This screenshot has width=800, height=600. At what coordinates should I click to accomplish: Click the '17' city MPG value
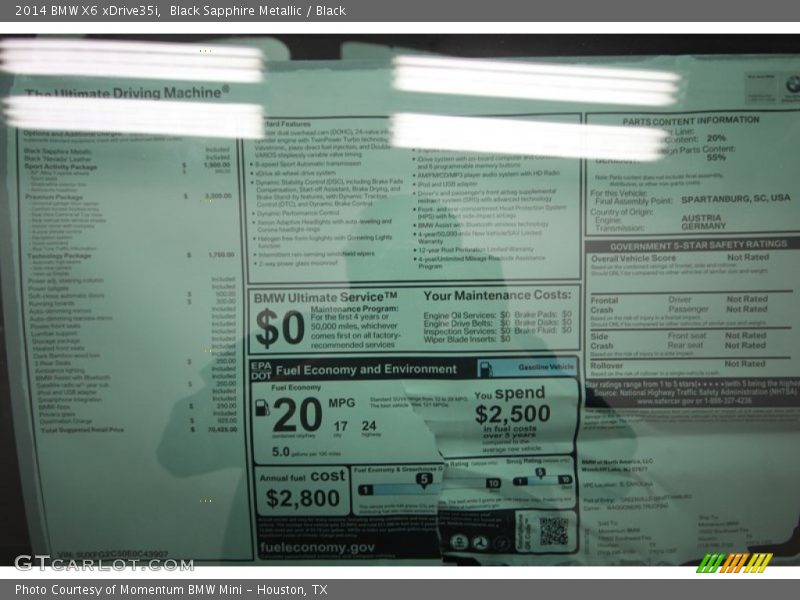(x=340, y=426)
